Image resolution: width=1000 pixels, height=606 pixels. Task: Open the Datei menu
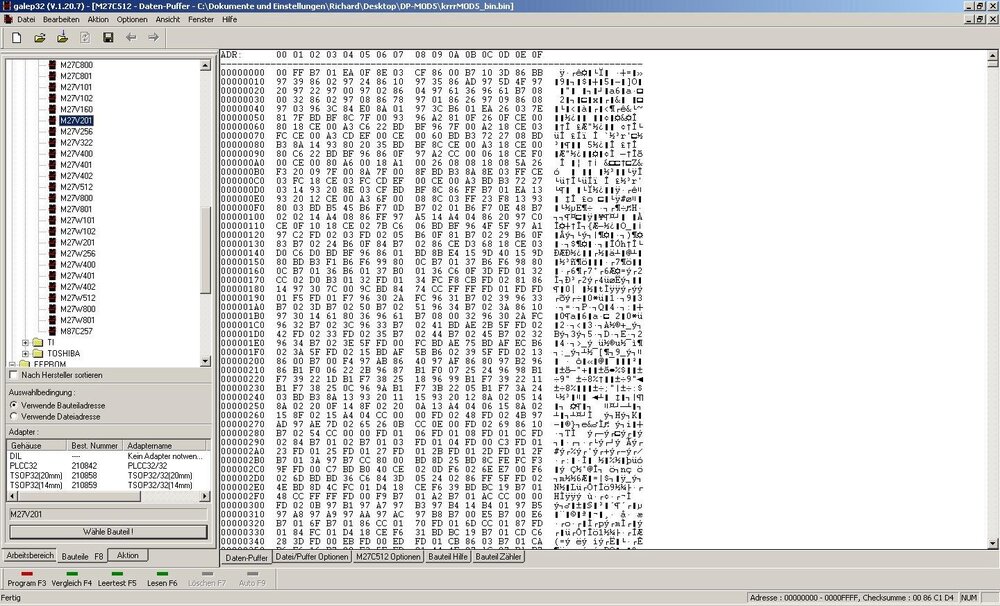(26, 20)
